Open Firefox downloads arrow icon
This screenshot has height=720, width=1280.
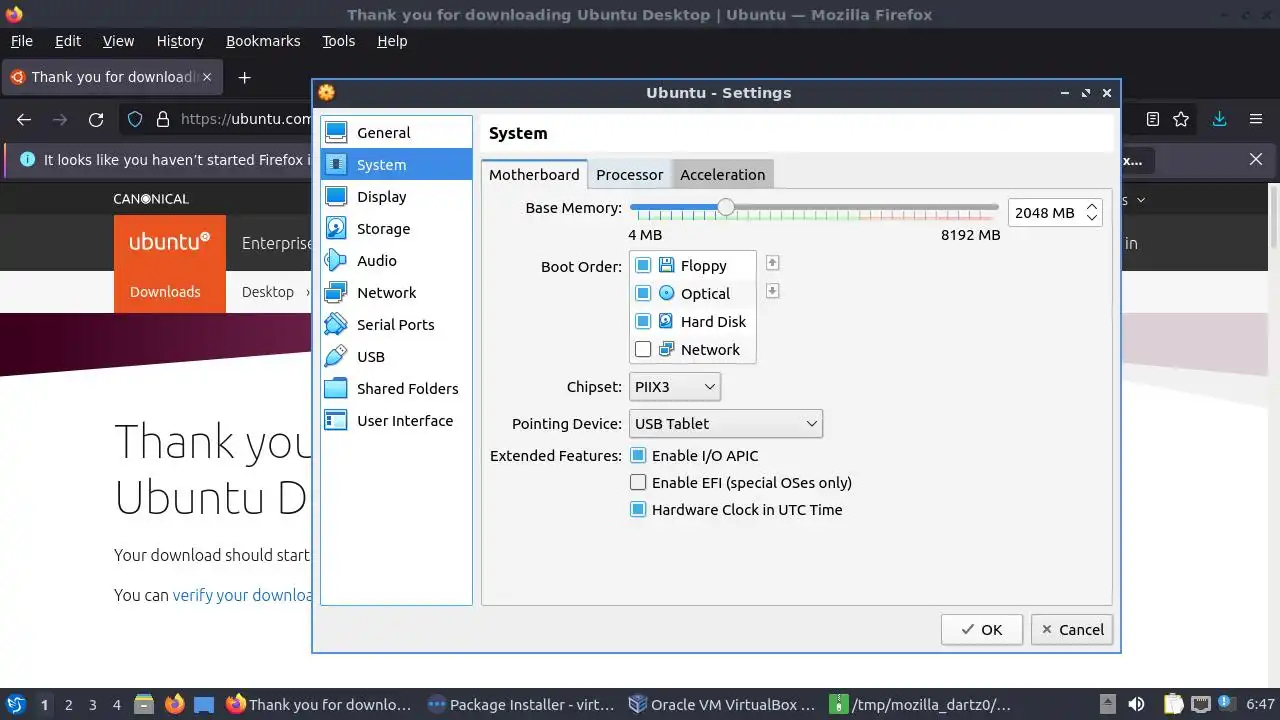[x=1219, y=119]
